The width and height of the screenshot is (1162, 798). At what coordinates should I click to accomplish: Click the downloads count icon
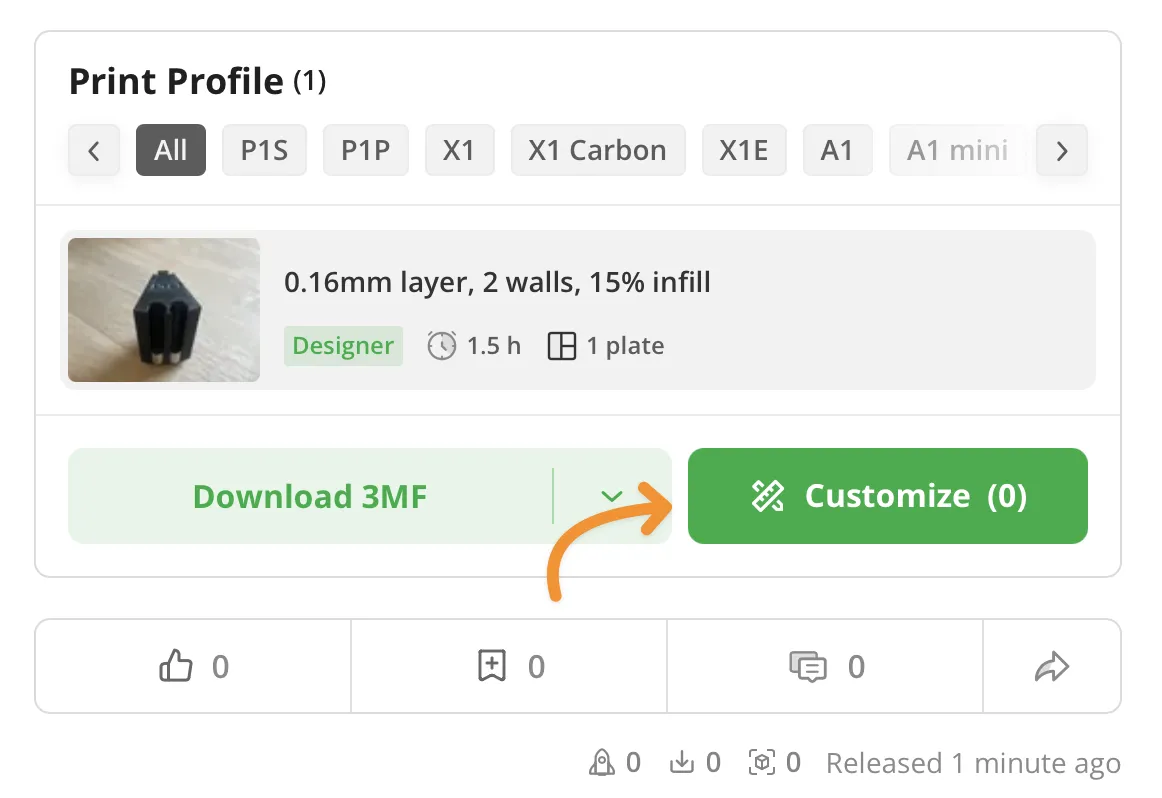click(682, 762)
